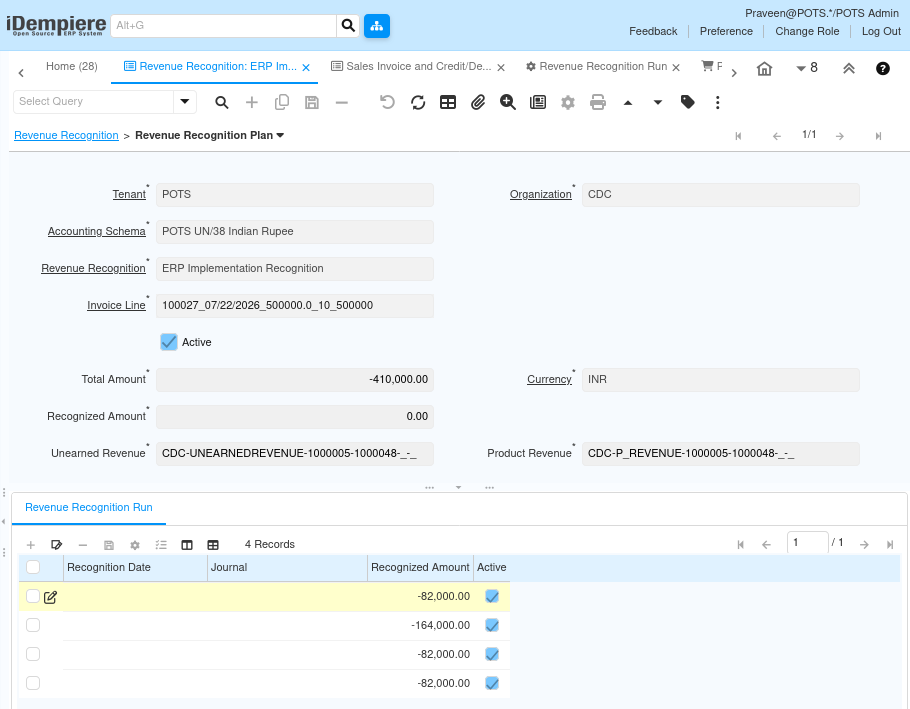Toggle grid view icon in main toolbar
Screen dimensions: 910x709
pos(448,103)
